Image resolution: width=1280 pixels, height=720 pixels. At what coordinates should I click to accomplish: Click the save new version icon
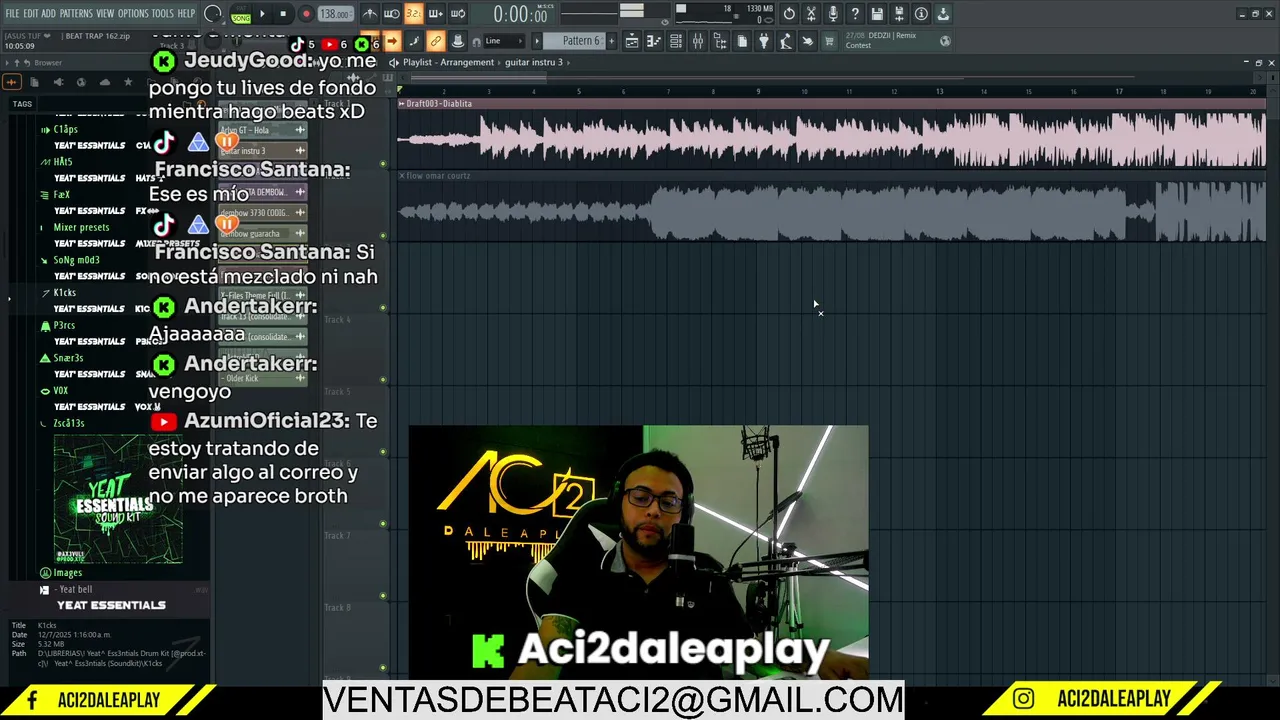click(x=899, y=14)
